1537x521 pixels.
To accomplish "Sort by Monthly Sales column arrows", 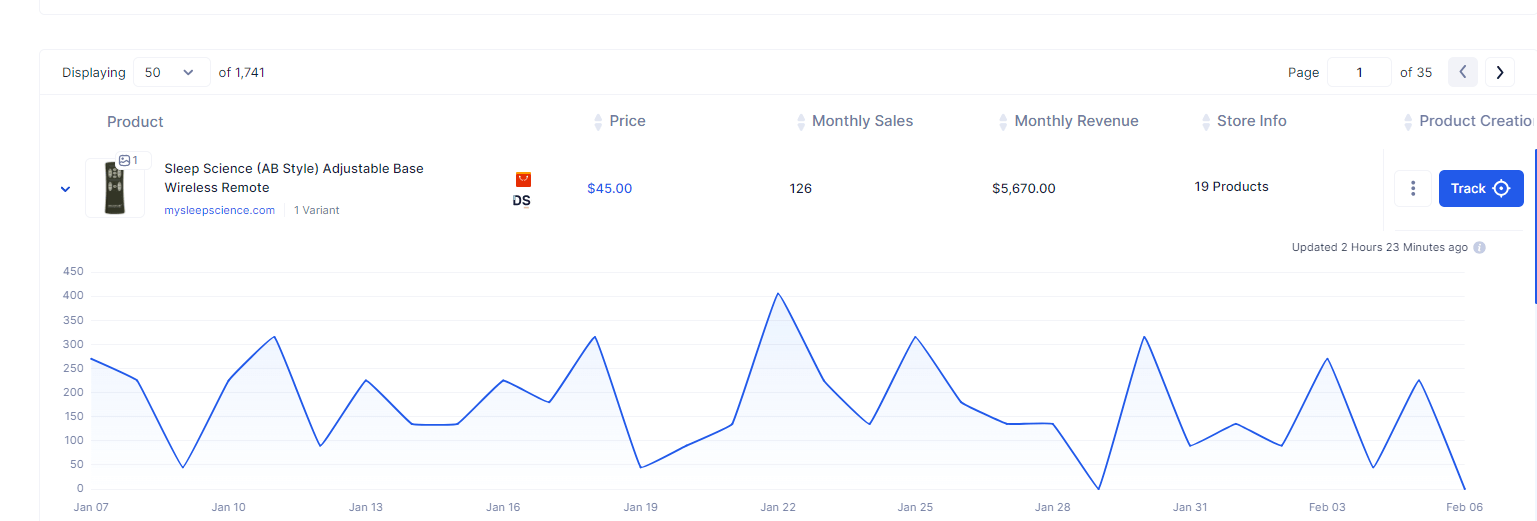I will tap(801, 121).
